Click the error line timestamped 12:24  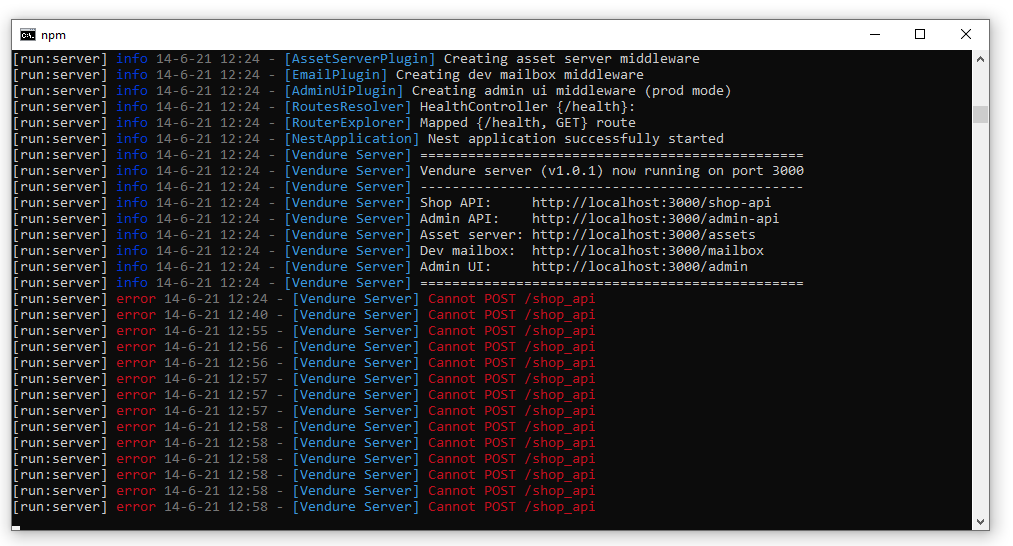click(x=304, y=299)
